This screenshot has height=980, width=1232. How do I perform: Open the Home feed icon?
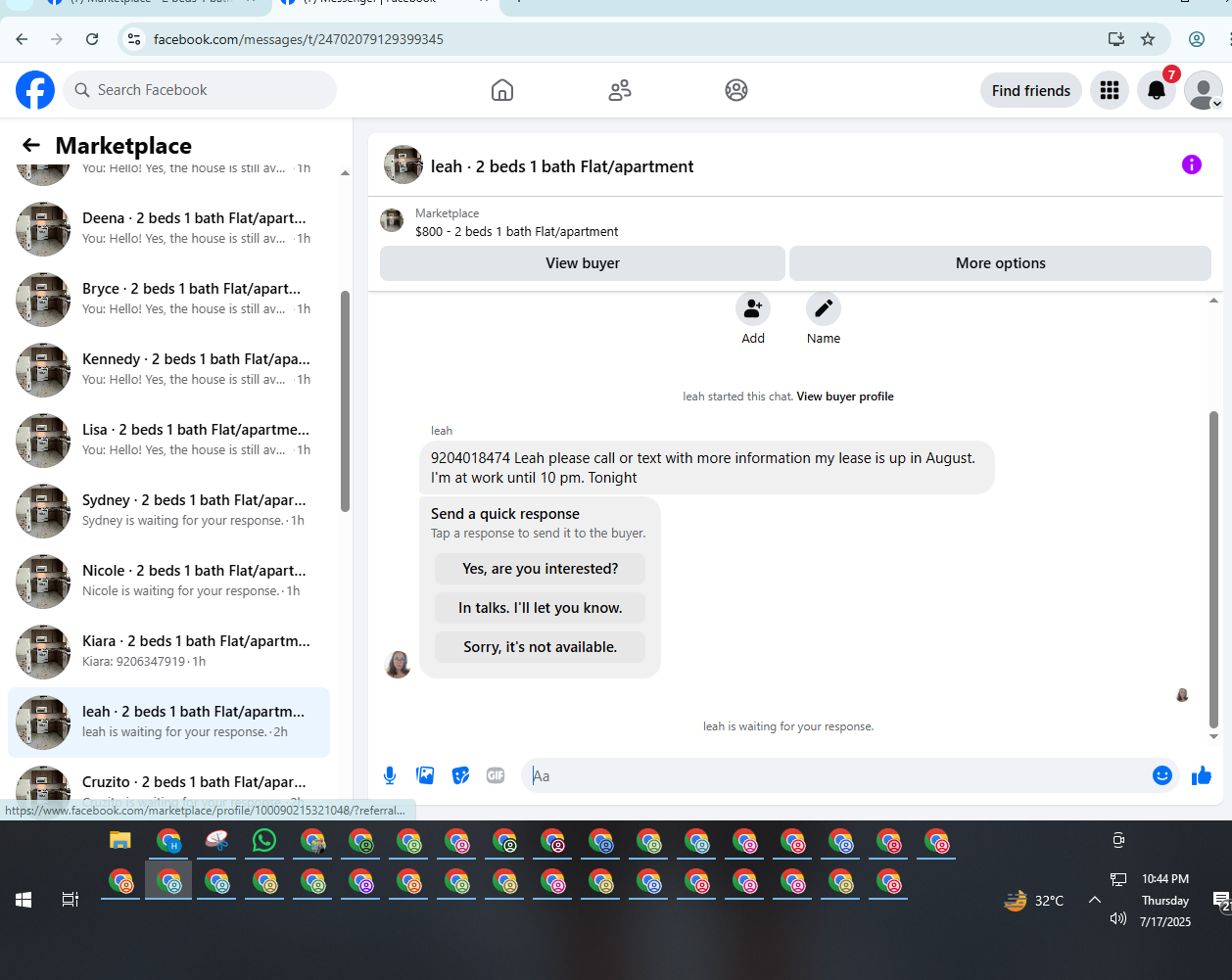(502, 90)
